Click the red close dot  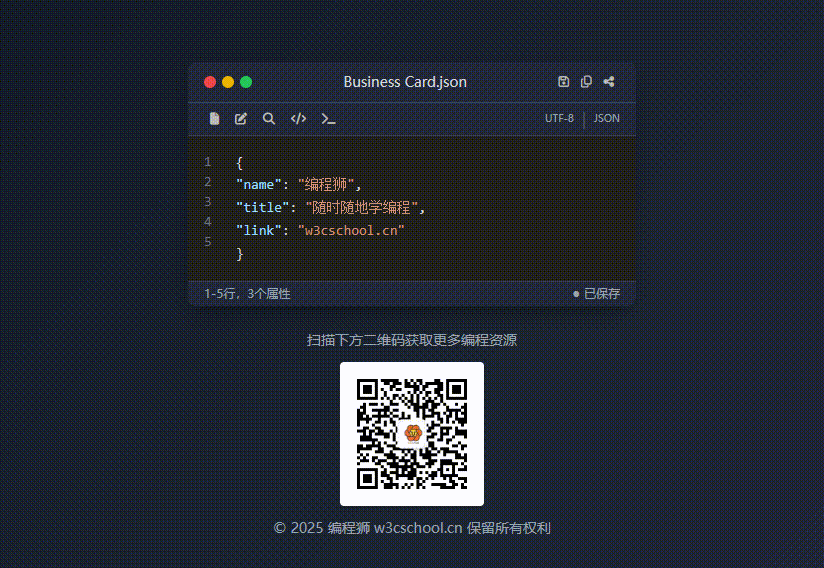pos(210,82)
